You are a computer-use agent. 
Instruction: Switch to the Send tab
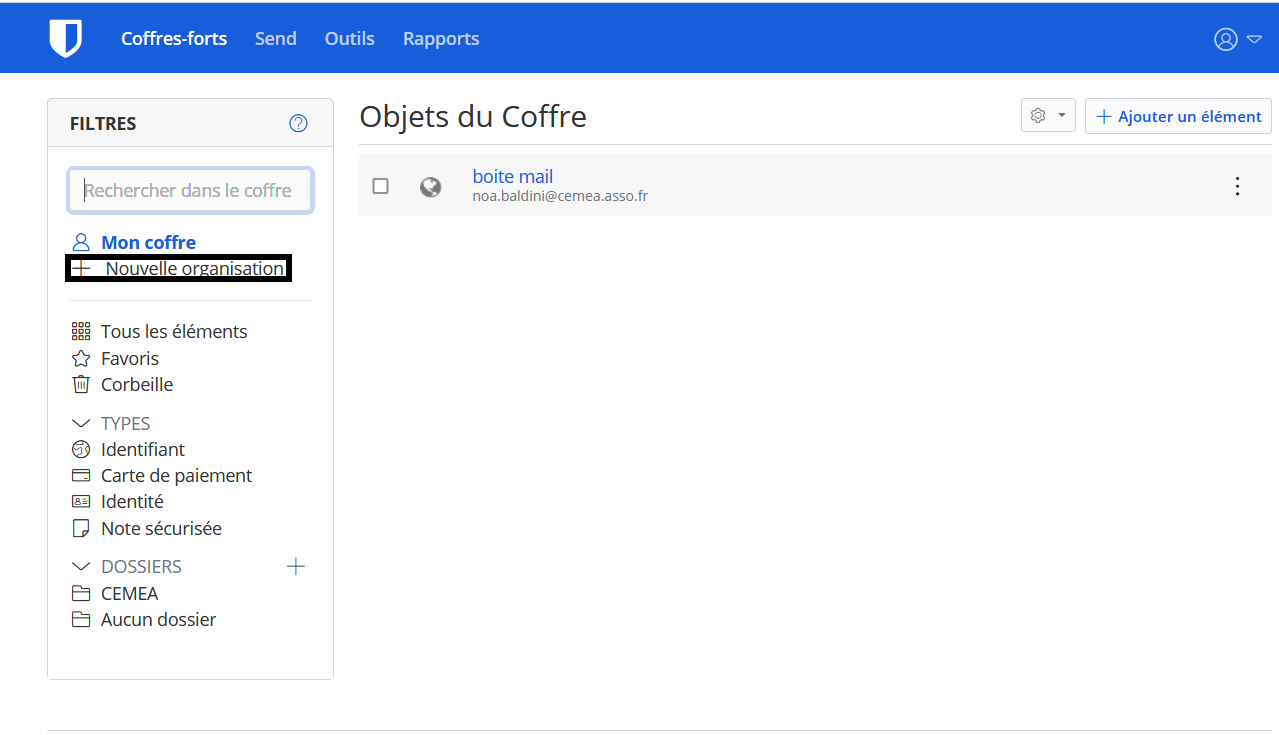click(275, 39)
